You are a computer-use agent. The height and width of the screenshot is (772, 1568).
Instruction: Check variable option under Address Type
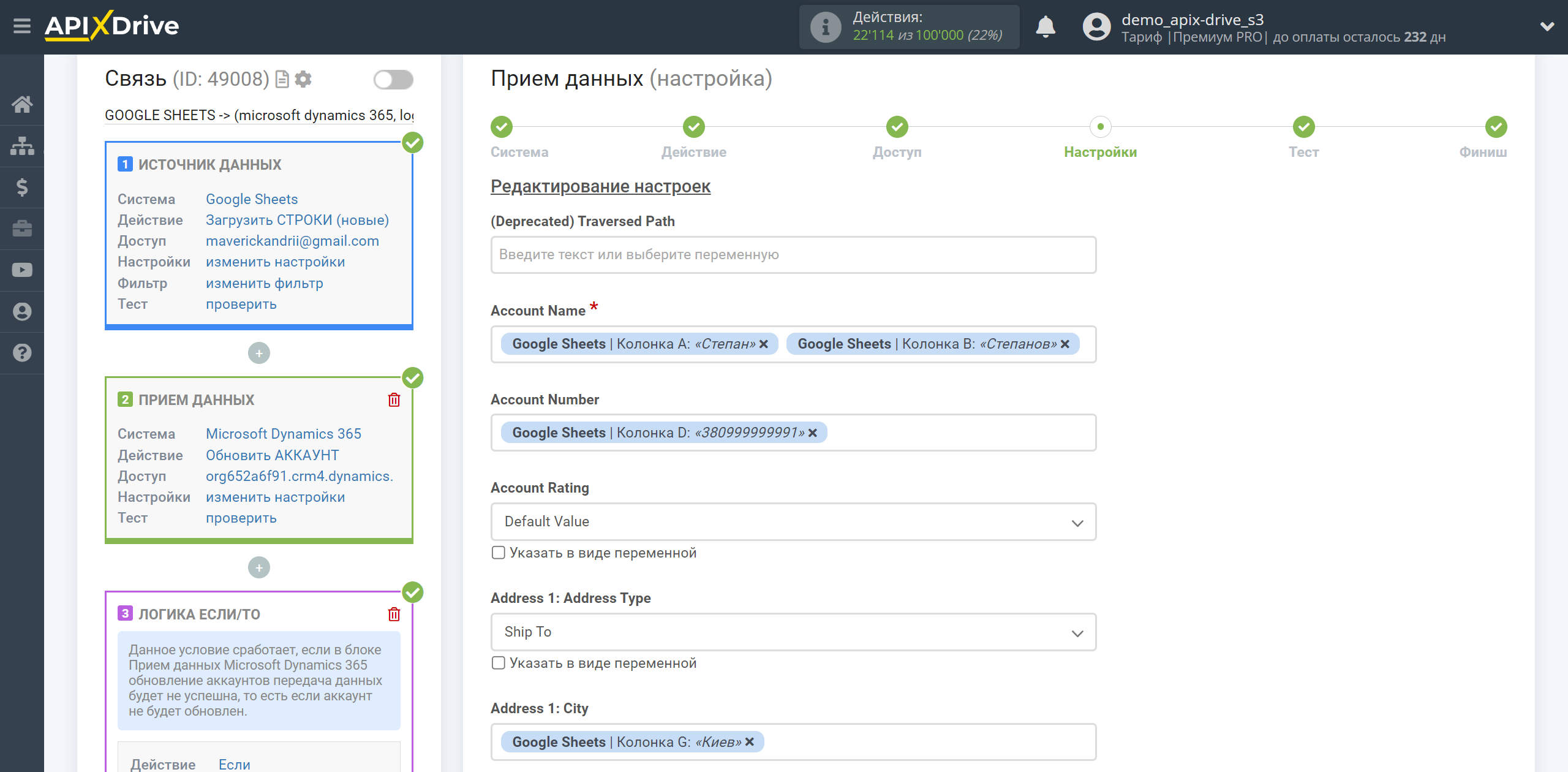click(499, 663)
